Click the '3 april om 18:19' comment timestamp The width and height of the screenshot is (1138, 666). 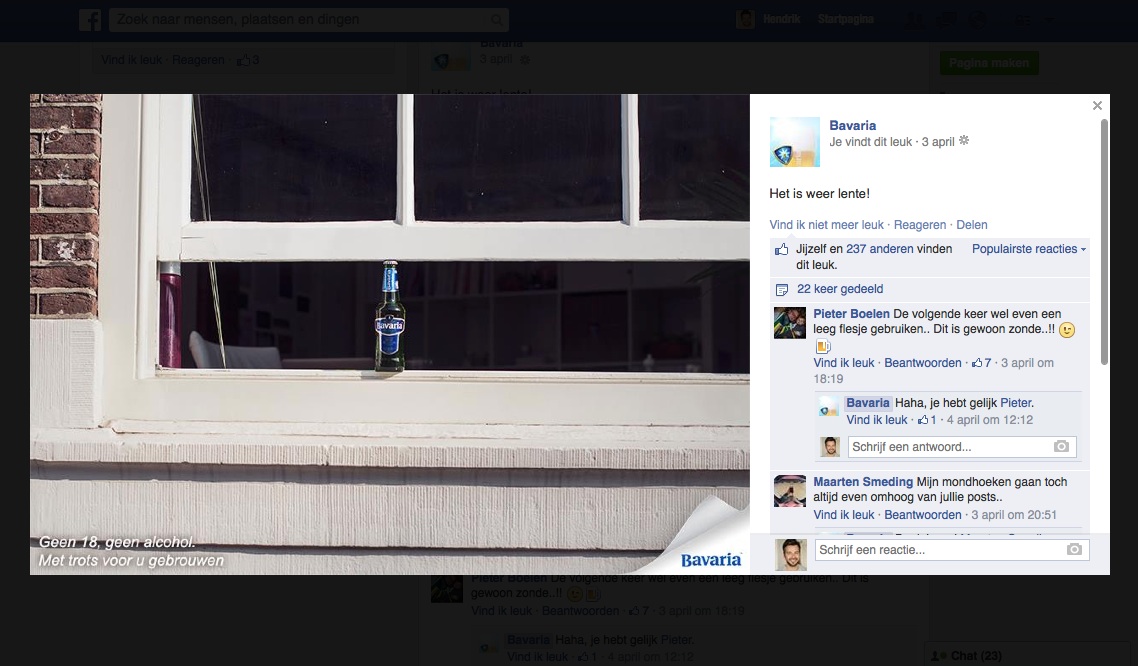(933, 371)
